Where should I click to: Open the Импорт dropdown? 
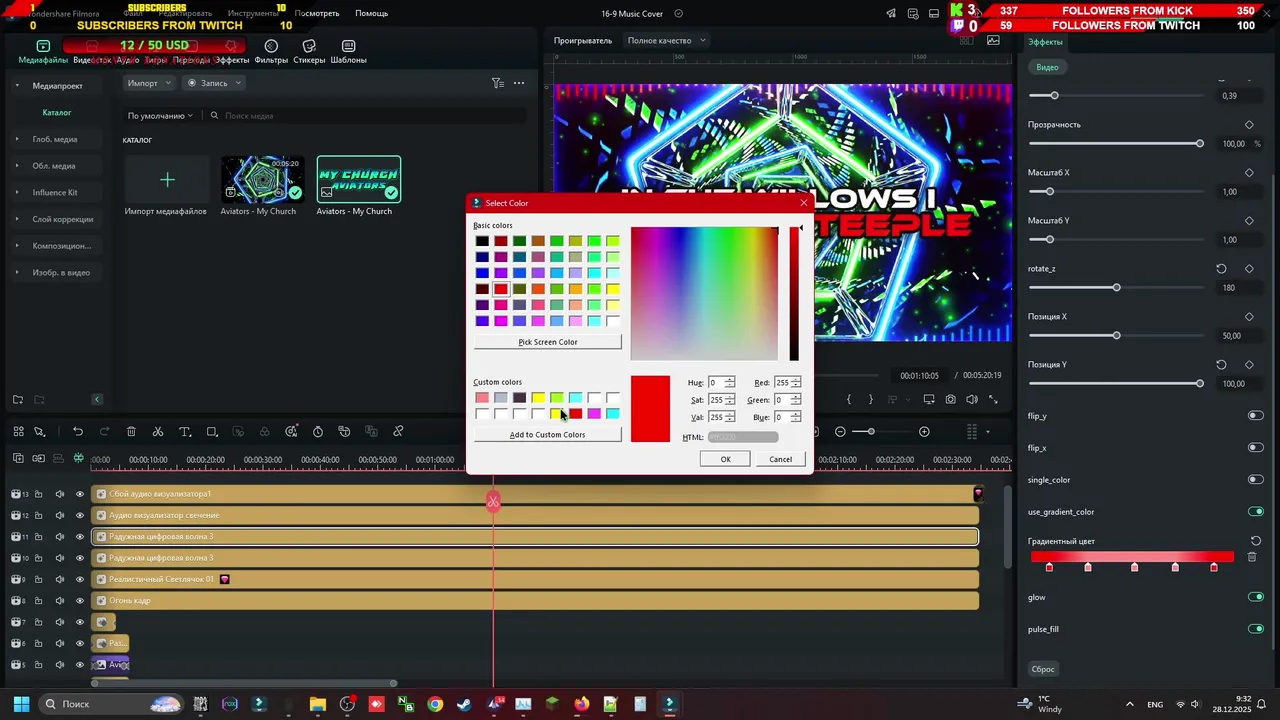click(x=149, y=83)
